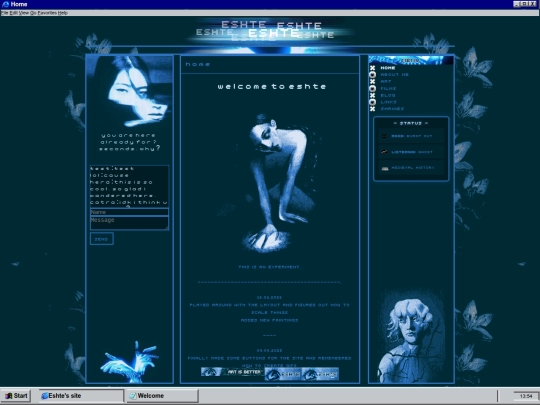Screen dimensions: 540x405
Task: Open the Blog page link
Action: [388, 95]
